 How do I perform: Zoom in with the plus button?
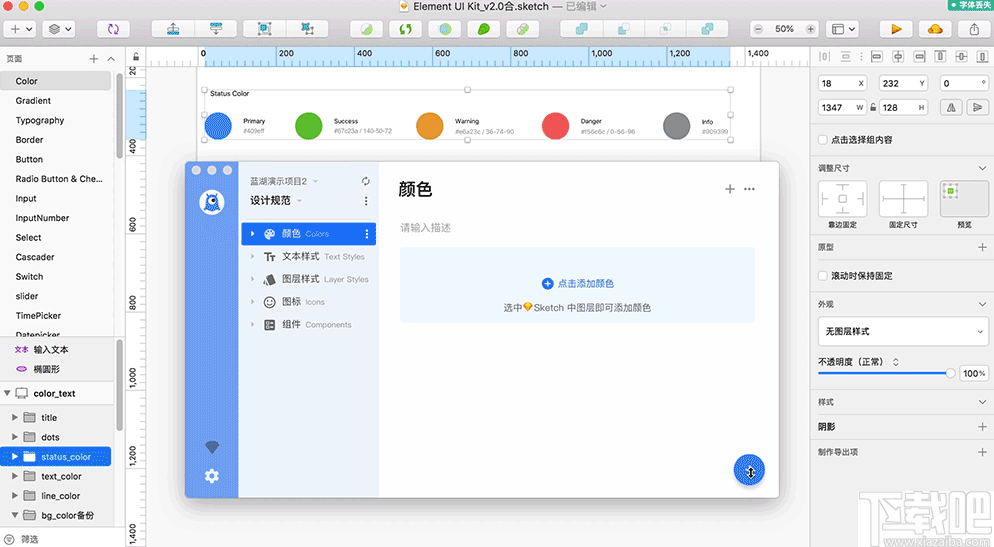click(x=810, y=29)
